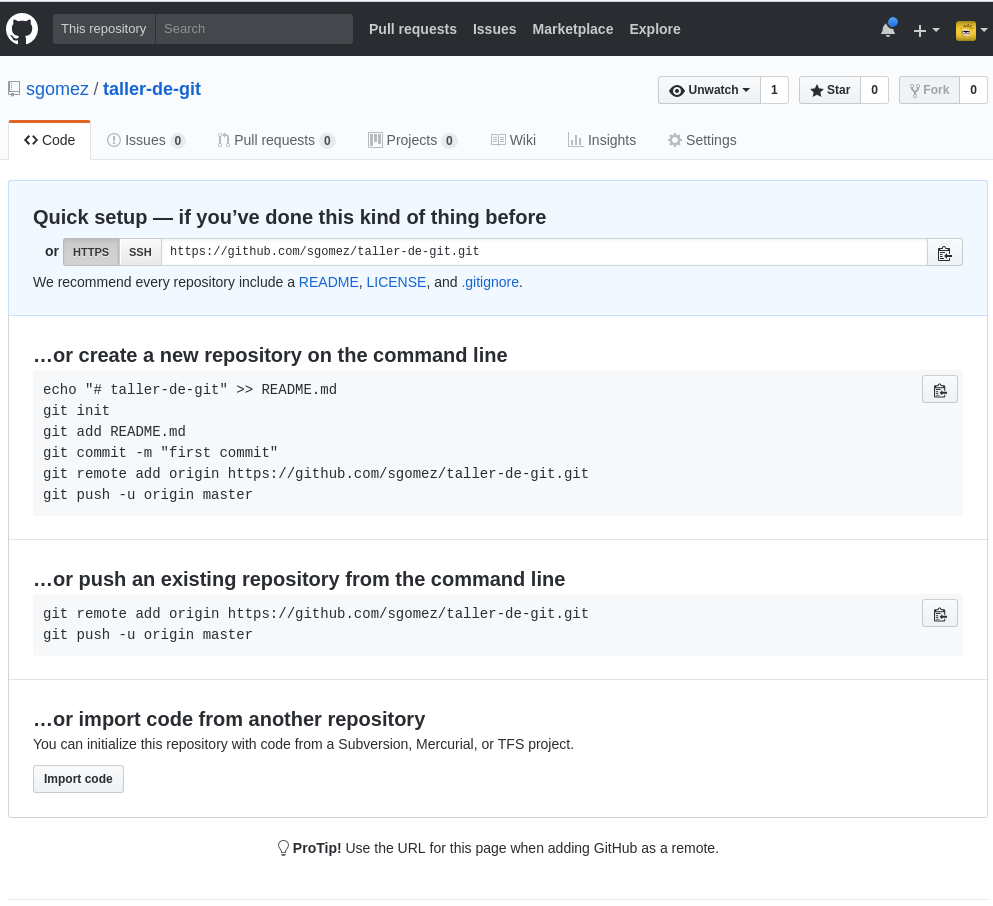Open the plus create-new dropdown
The width and height of the screenshot is (993, 906).
coord(926,30)
